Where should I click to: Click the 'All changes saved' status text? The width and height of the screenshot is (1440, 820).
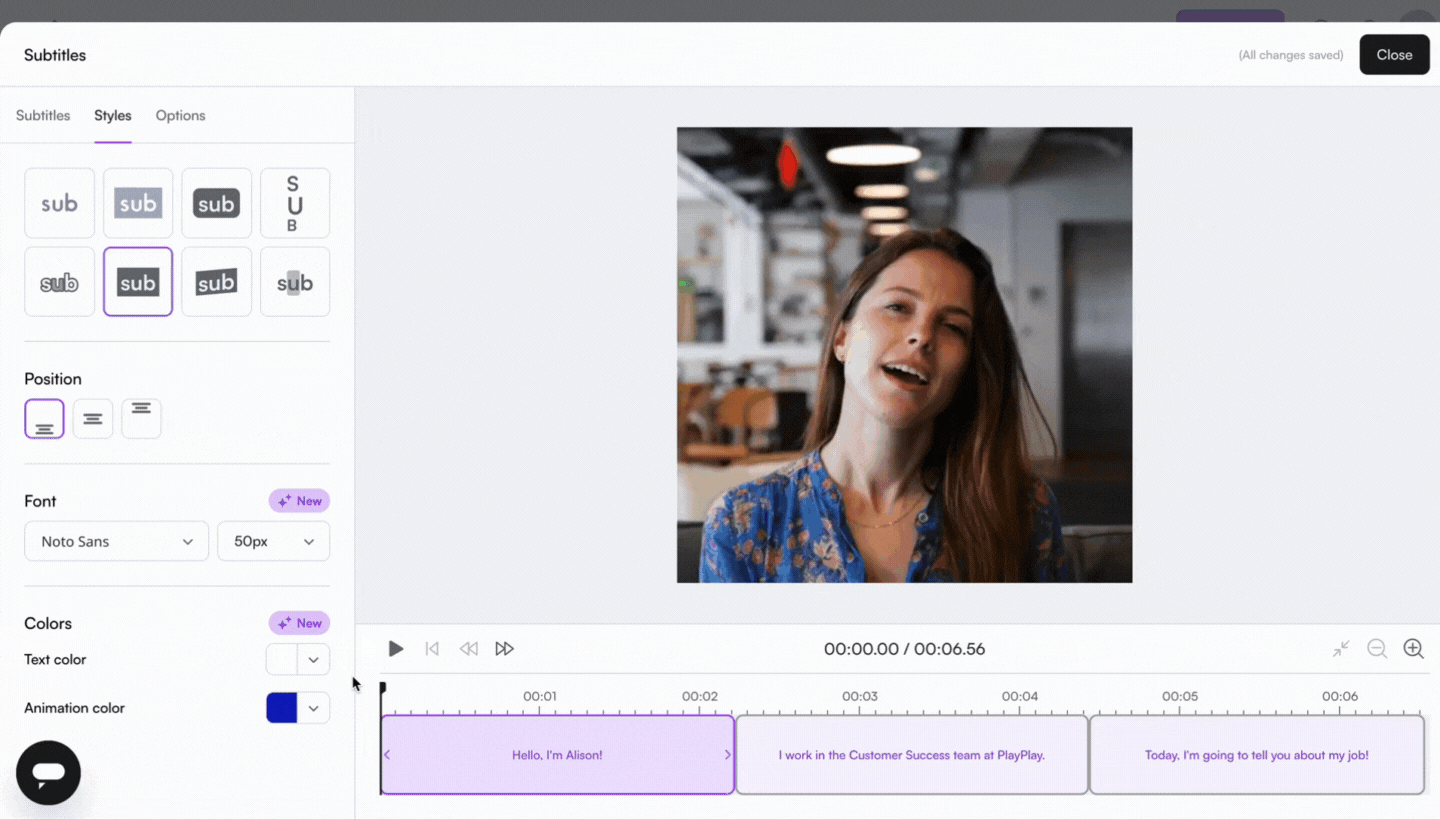tap(1291, 55)
